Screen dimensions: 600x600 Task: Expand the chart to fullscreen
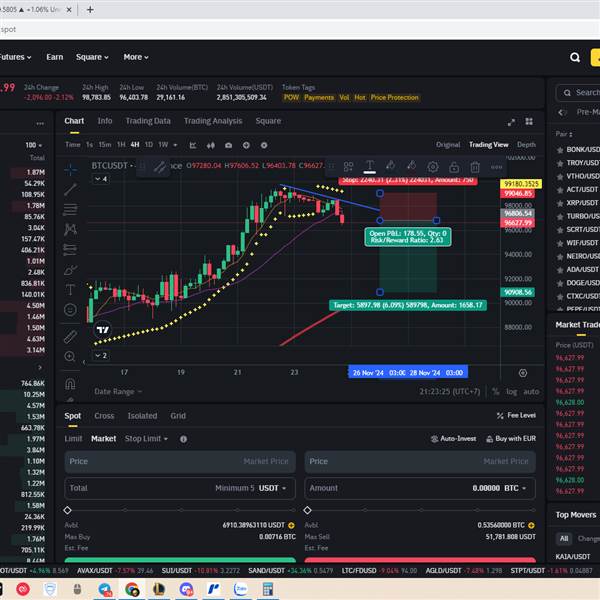click(x=511, y=122)
